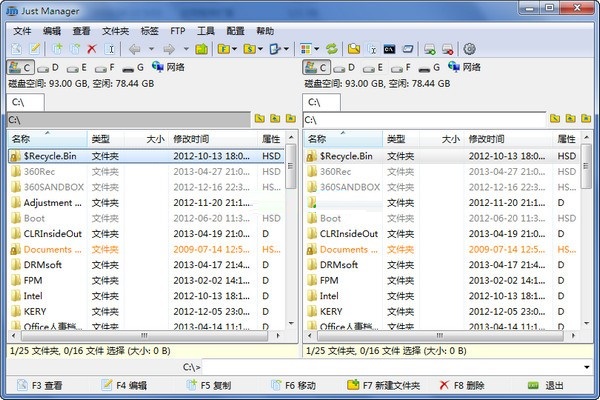600x400 pixels.
Task: Go back with the left arrow icon
Action: pyautogui.click(x=135, y=49)
